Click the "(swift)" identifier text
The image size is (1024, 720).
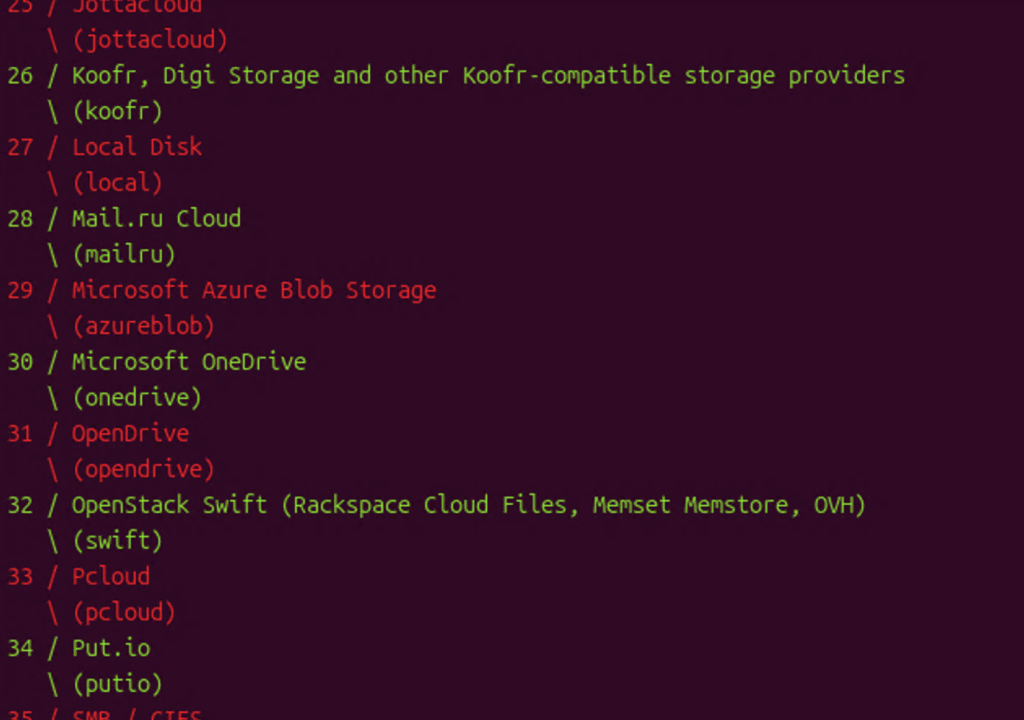(x=117, y=541)
